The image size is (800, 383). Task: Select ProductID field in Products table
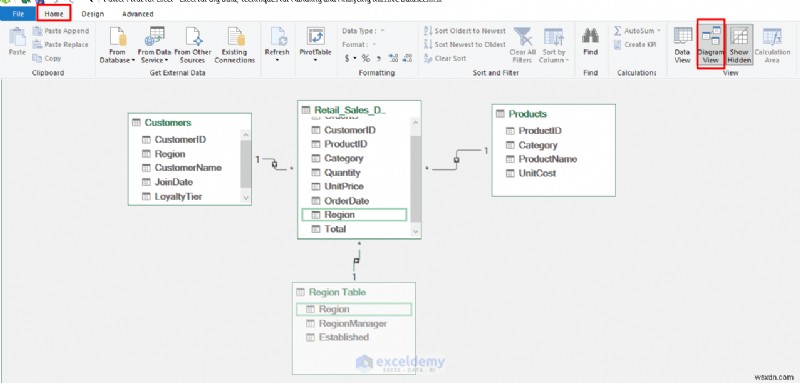[x=540, y=131]
